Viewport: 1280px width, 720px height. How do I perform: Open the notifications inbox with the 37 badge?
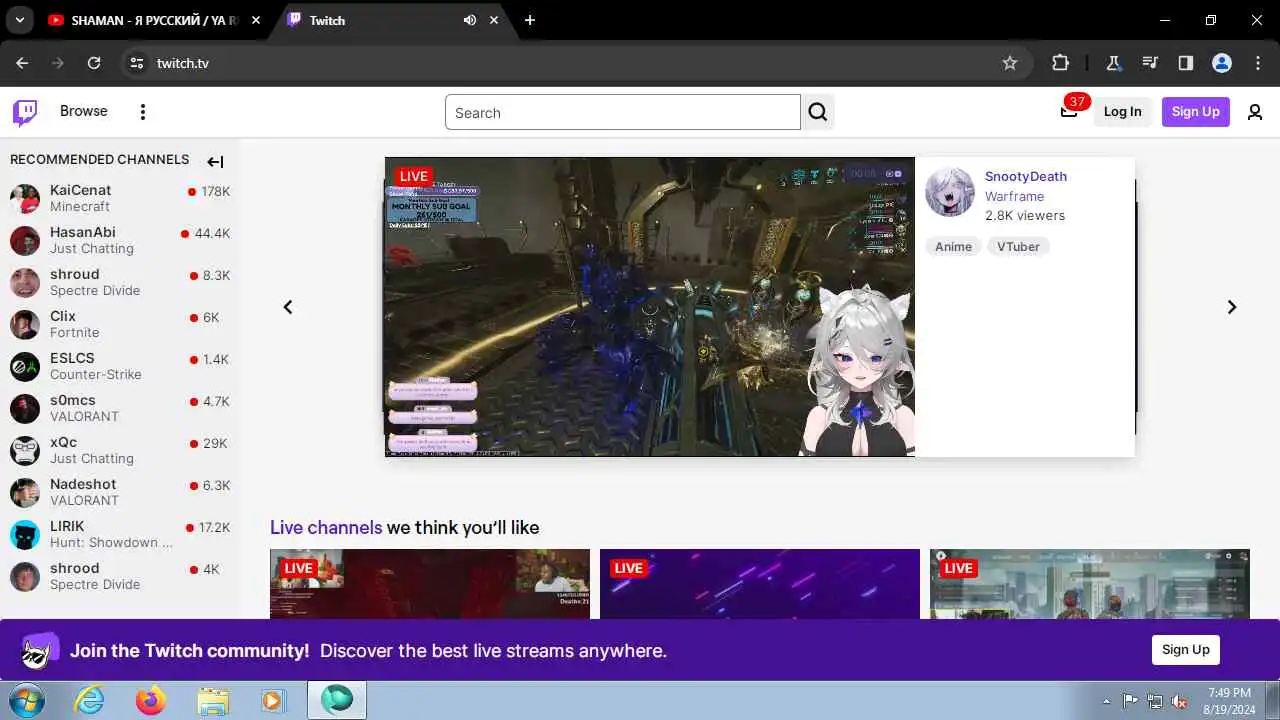coord(1069,111)
